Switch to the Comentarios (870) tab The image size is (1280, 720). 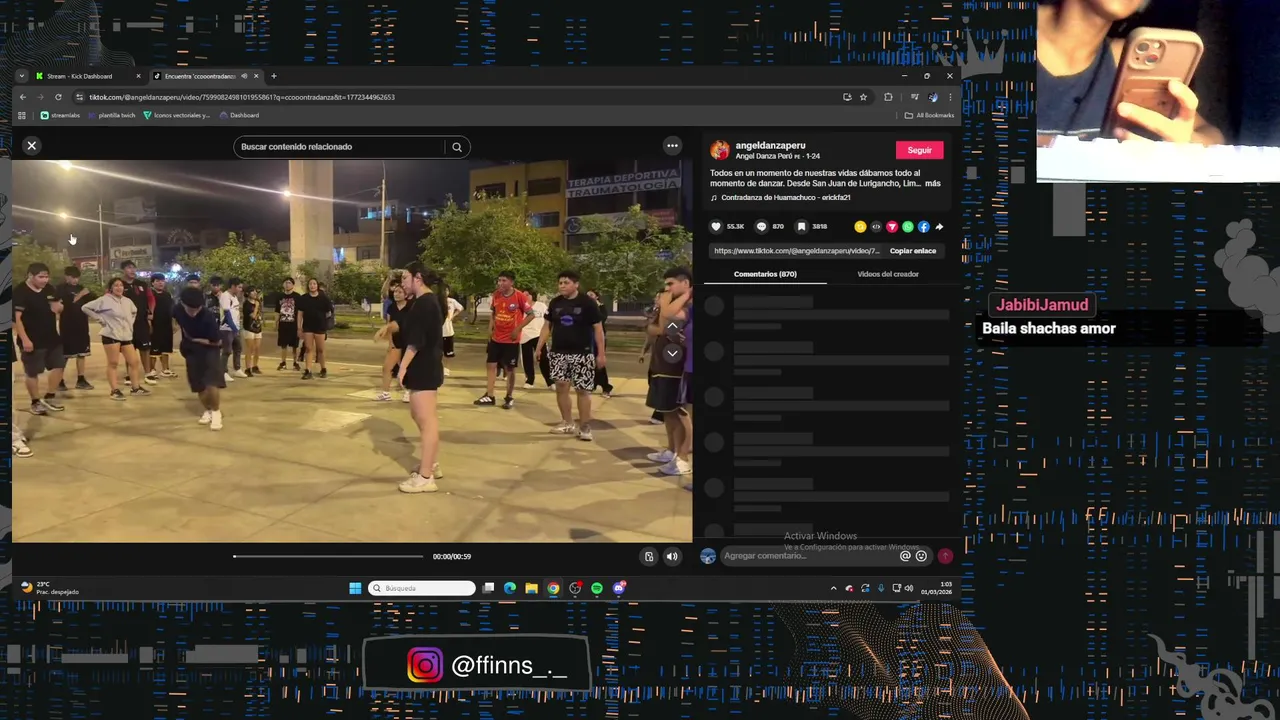click(x=765, y=274)
